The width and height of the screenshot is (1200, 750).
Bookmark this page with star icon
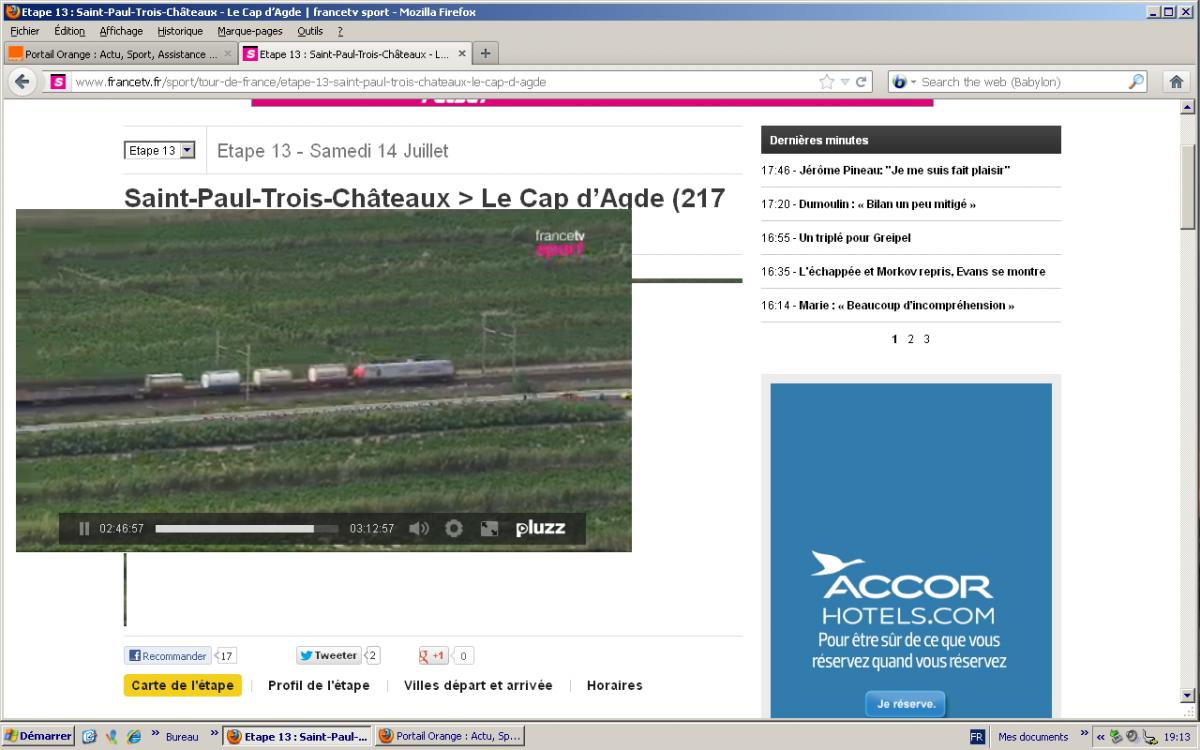pyautogui.click(x=826, y=82)
